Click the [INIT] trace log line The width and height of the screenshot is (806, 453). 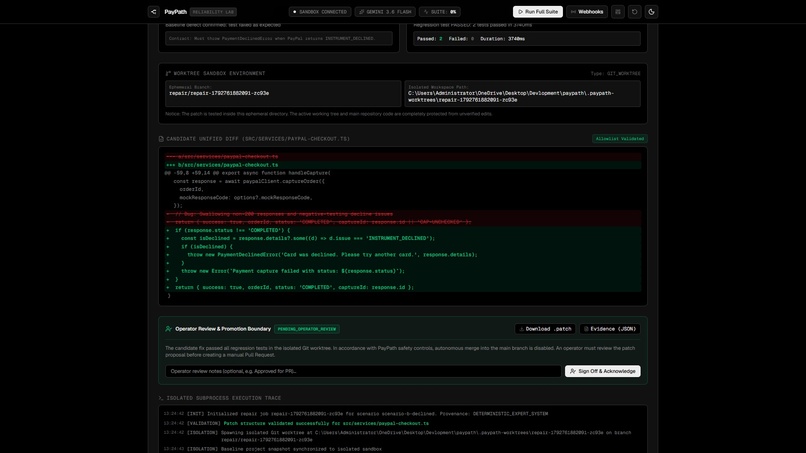click(x=356, y=414)
